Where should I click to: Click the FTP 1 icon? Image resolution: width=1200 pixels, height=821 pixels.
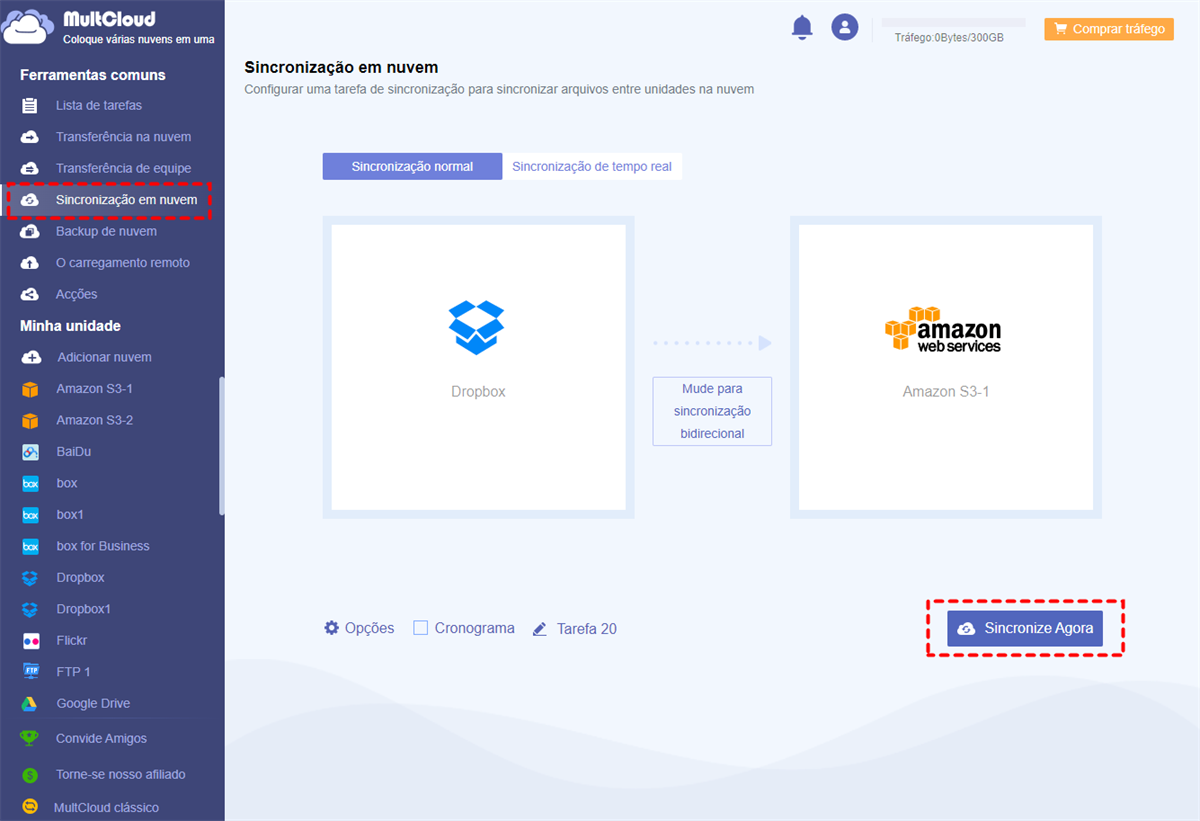pyautogui.click(x=30, y=672)
